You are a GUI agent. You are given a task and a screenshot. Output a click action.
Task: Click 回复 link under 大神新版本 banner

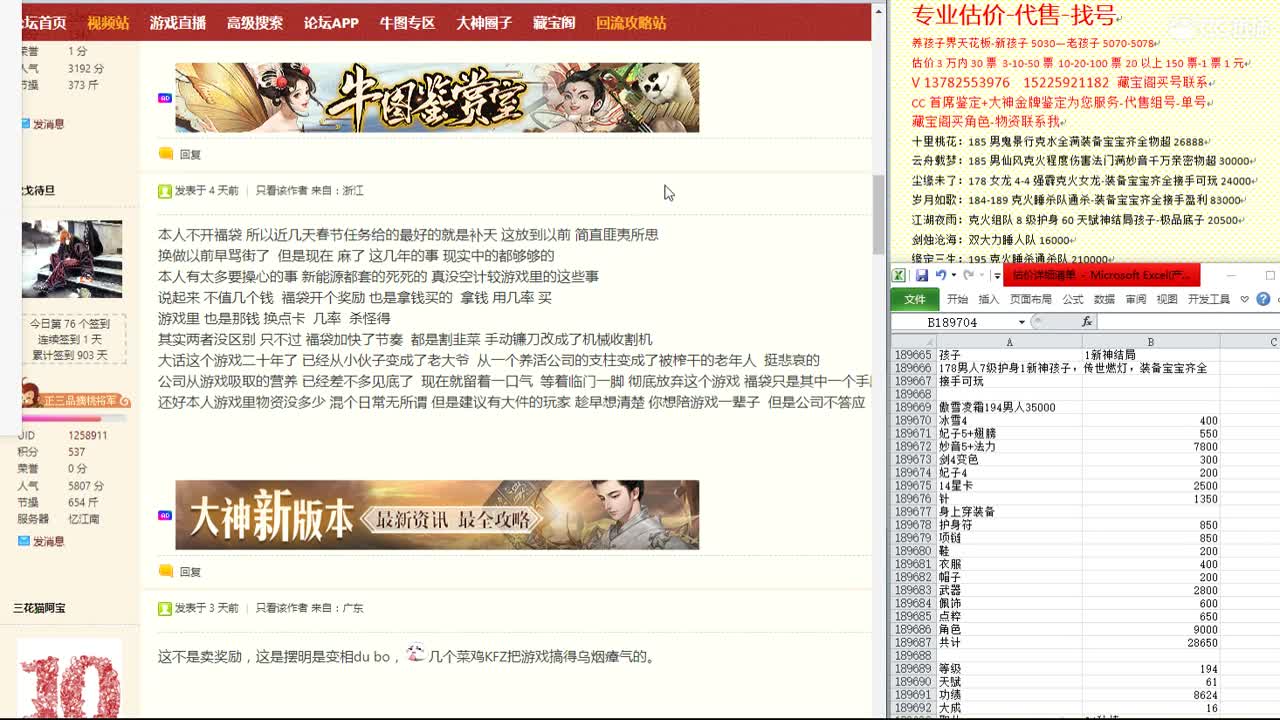(190, 571)
